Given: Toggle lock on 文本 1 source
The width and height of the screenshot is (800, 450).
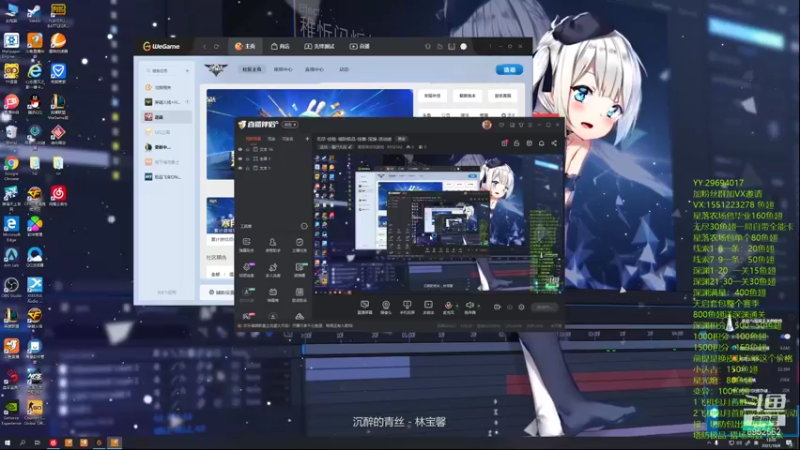Looking at the screenshot, I should (248, 168).
